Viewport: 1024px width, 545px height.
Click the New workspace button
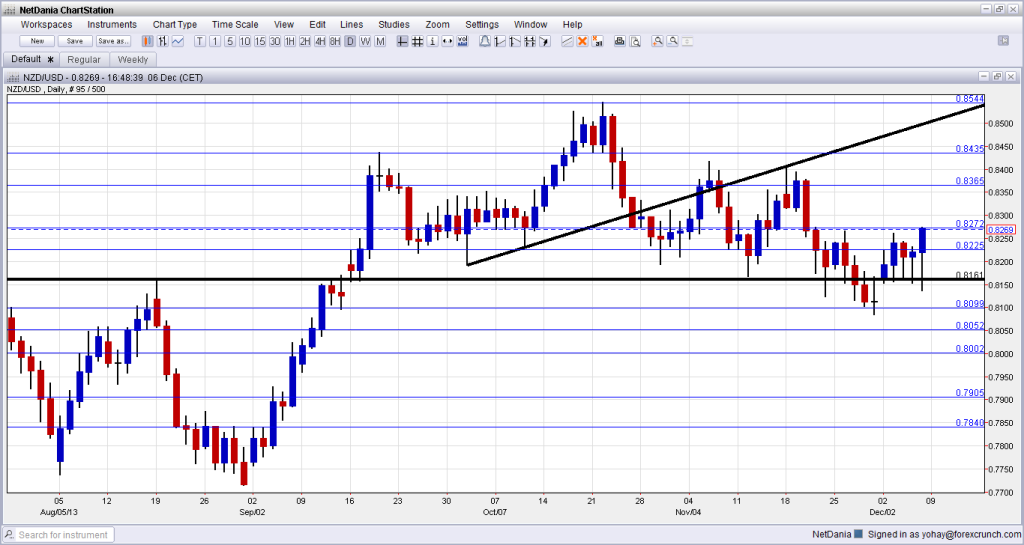click(37, 41)
